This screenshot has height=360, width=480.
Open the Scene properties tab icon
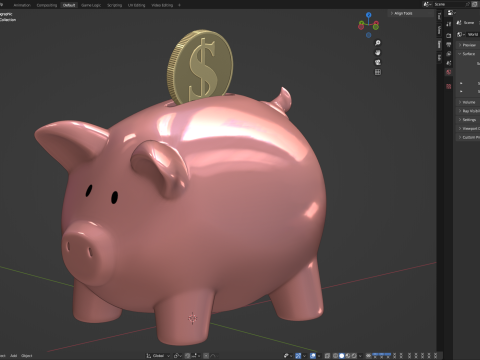pos(449,63)
